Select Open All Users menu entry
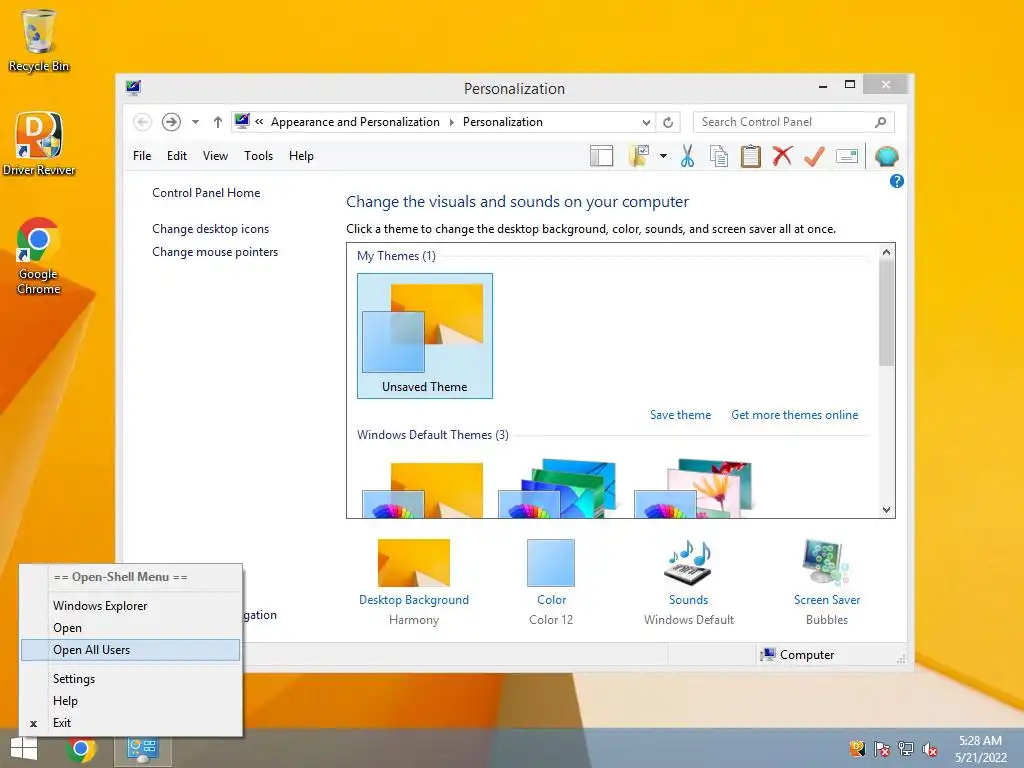This screenshot has height=768, width=1024. coord(131,650)
